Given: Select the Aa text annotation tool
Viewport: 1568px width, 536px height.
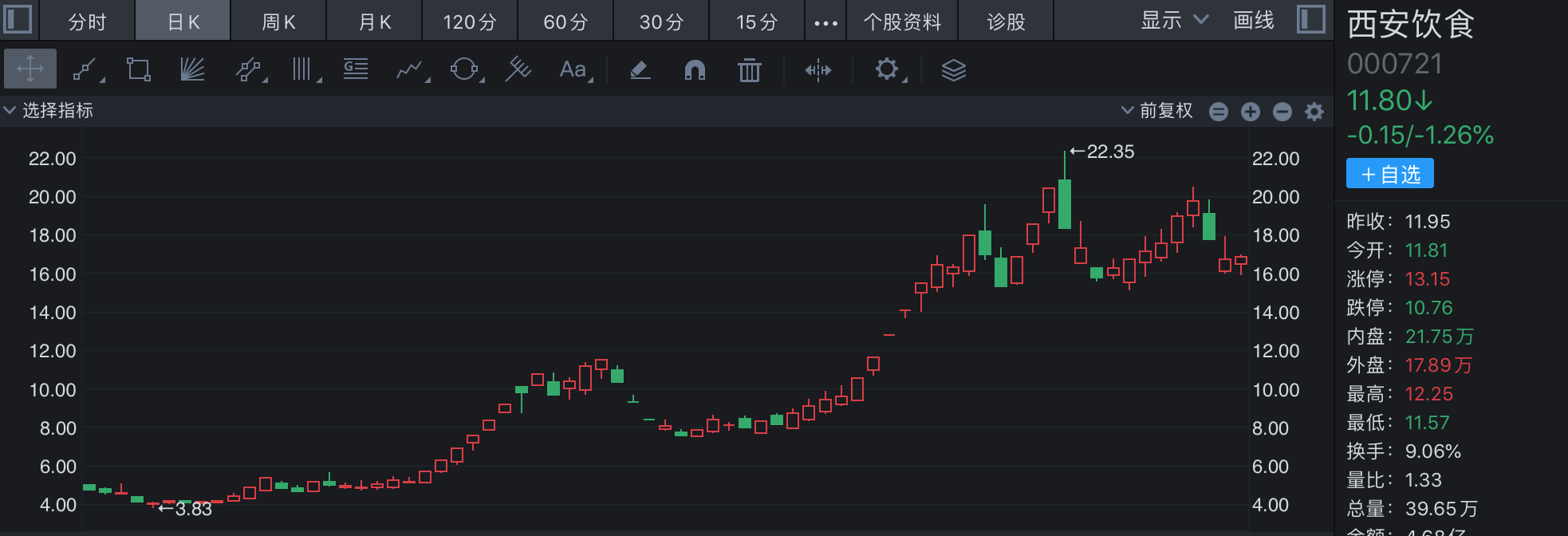Looking at the screenshot, I should click(x=573, y=69).
